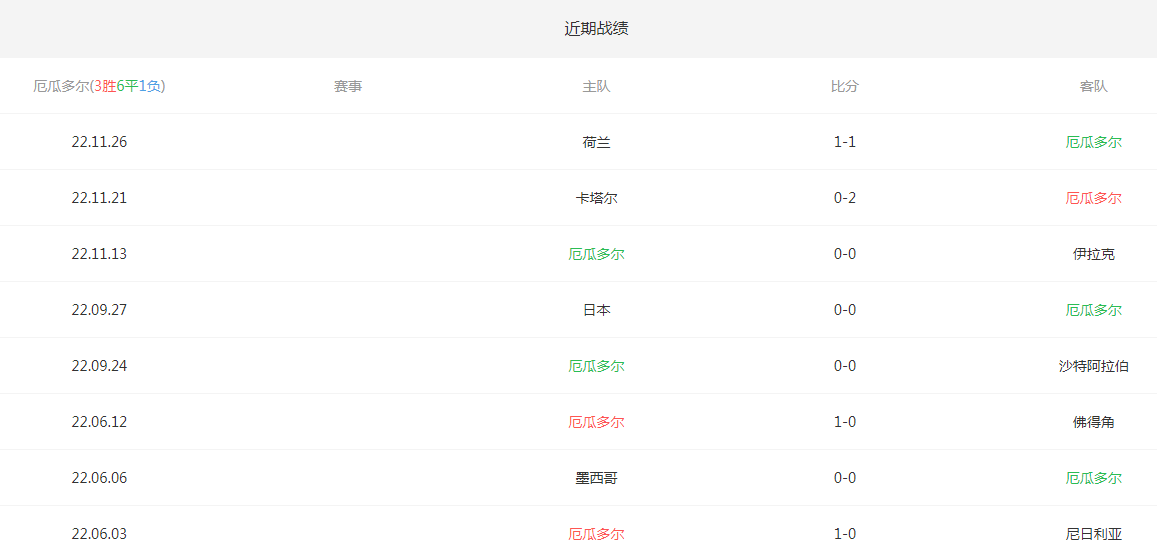1157x555 pixels.
Task: Select the 22.11.13 match date
Action: tap(99, 254)
